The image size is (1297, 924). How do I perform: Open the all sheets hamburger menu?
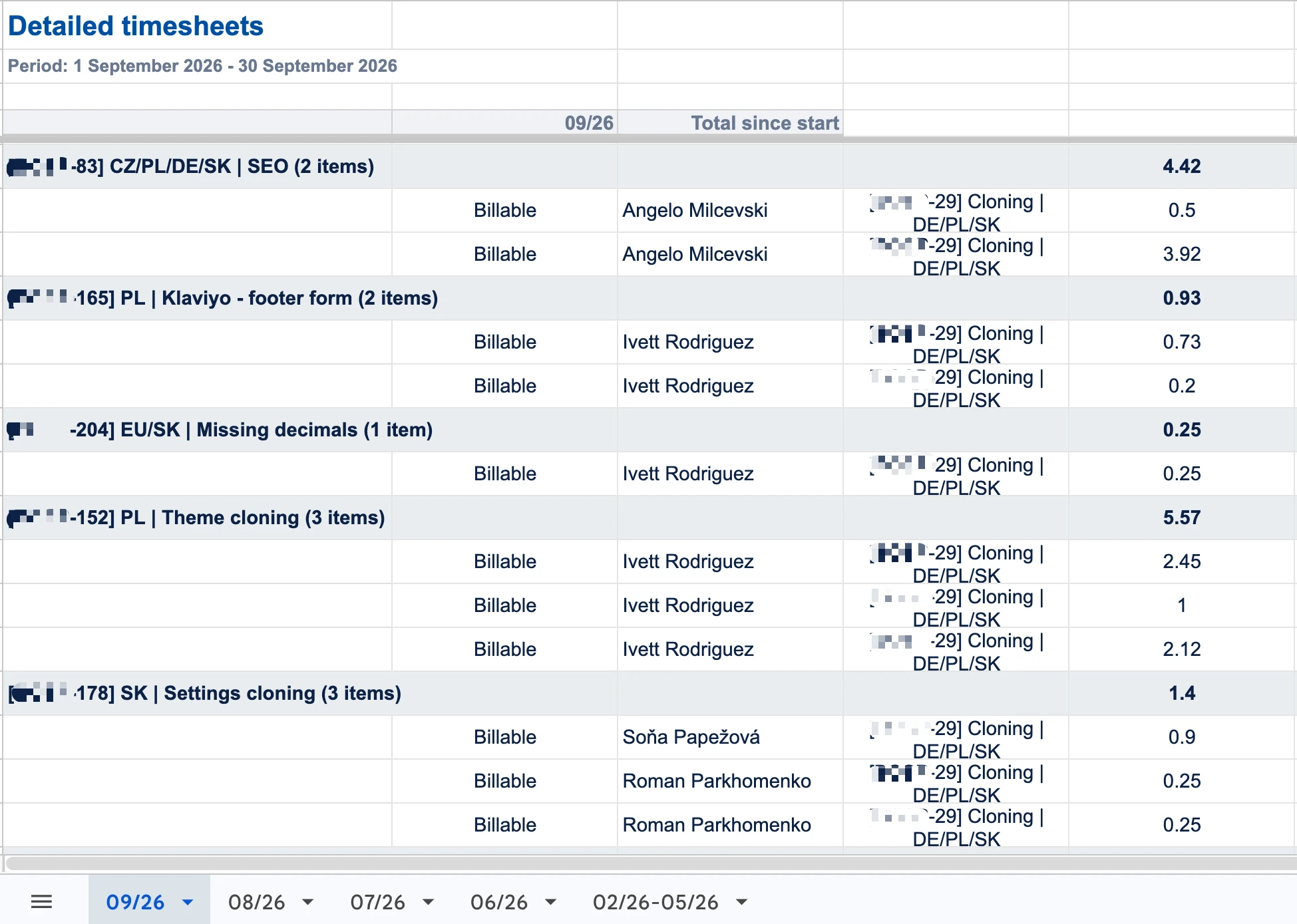[41, 902]
